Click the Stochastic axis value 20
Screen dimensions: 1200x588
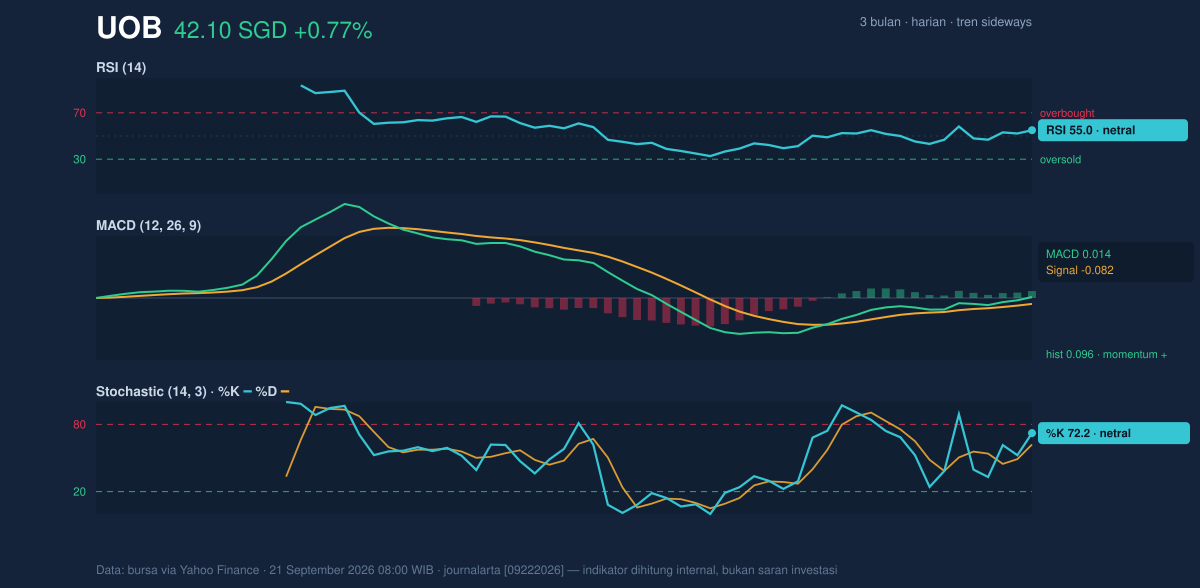[x=79, y=492]
